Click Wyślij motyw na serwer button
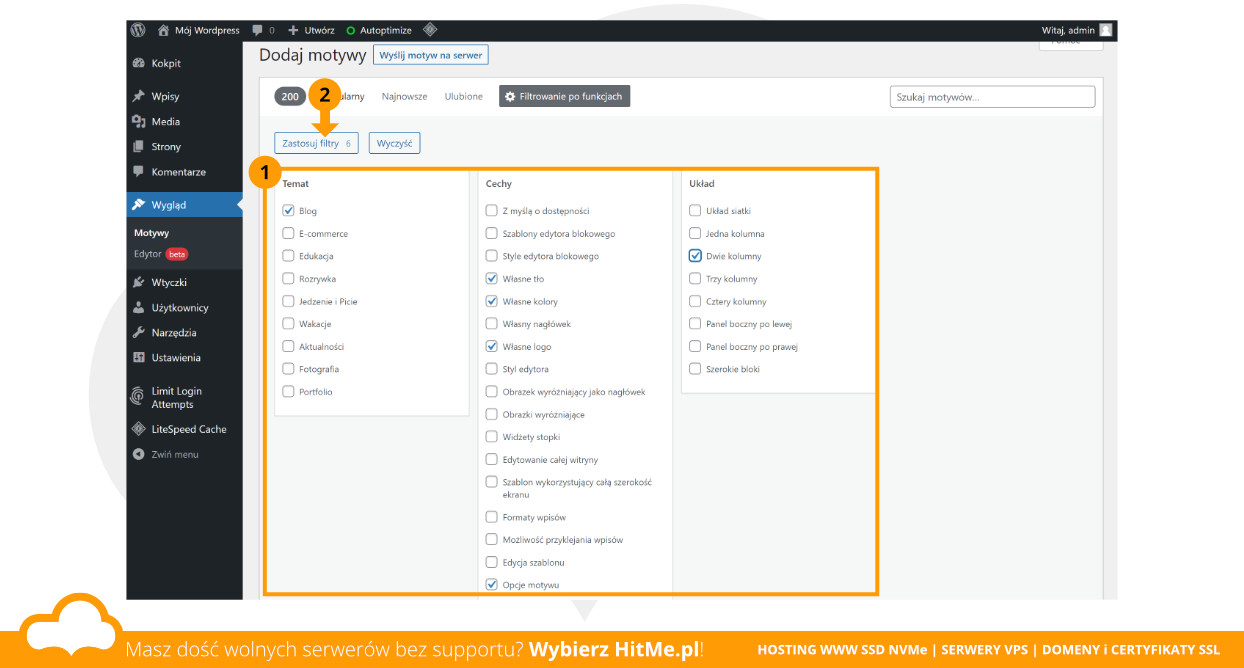This screenshot has height=668, width=1244. (x=431, y=55)
